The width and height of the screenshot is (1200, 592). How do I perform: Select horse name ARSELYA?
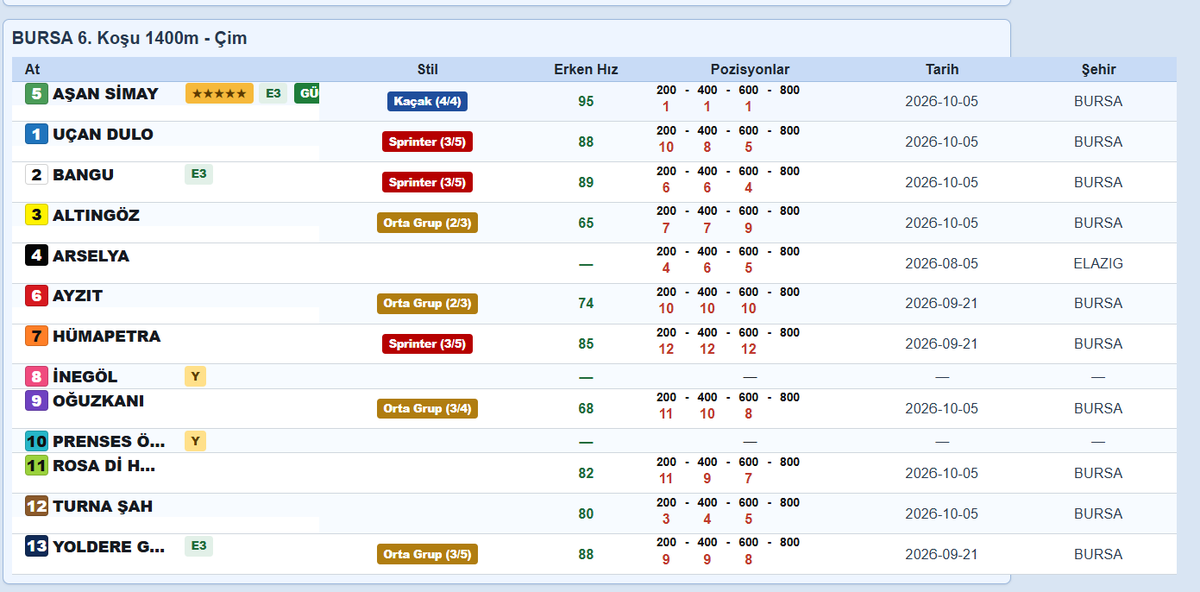click(91, 256)
